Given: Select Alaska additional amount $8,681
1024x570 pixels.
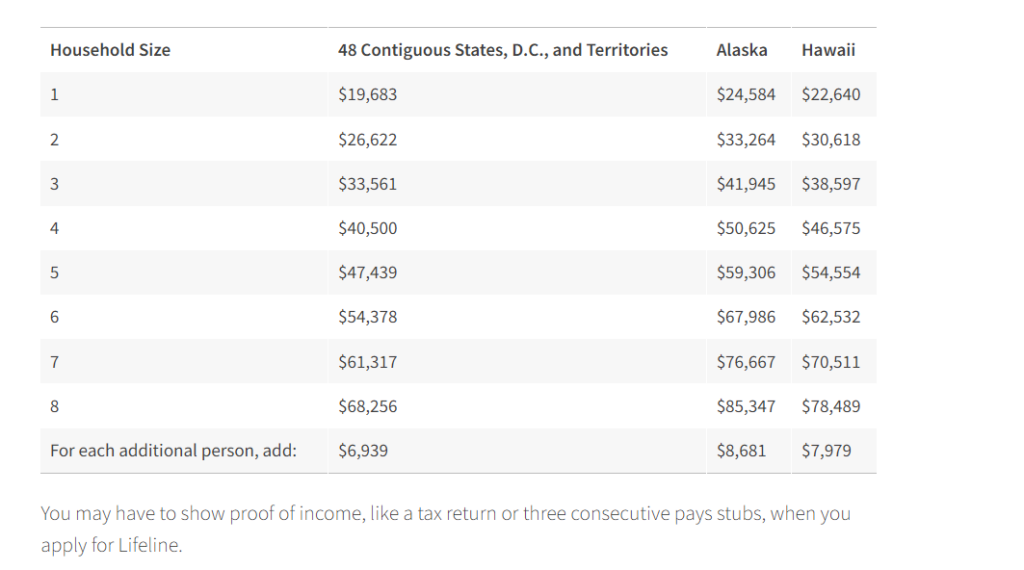Looking at the screenshot, I should coord(741,450).
